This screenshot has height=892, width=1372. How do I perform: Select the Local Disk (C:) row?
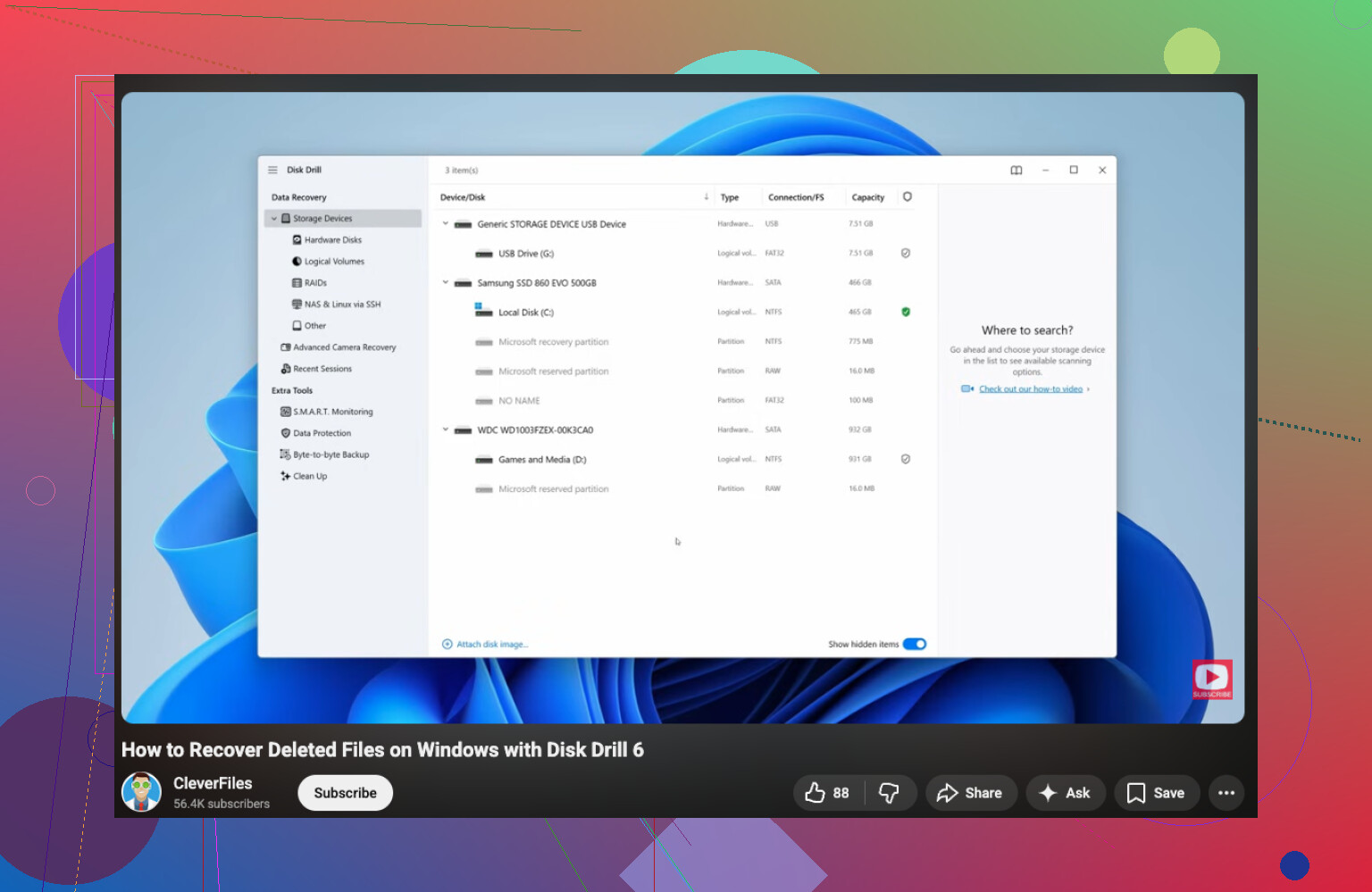tap(682, 313)
